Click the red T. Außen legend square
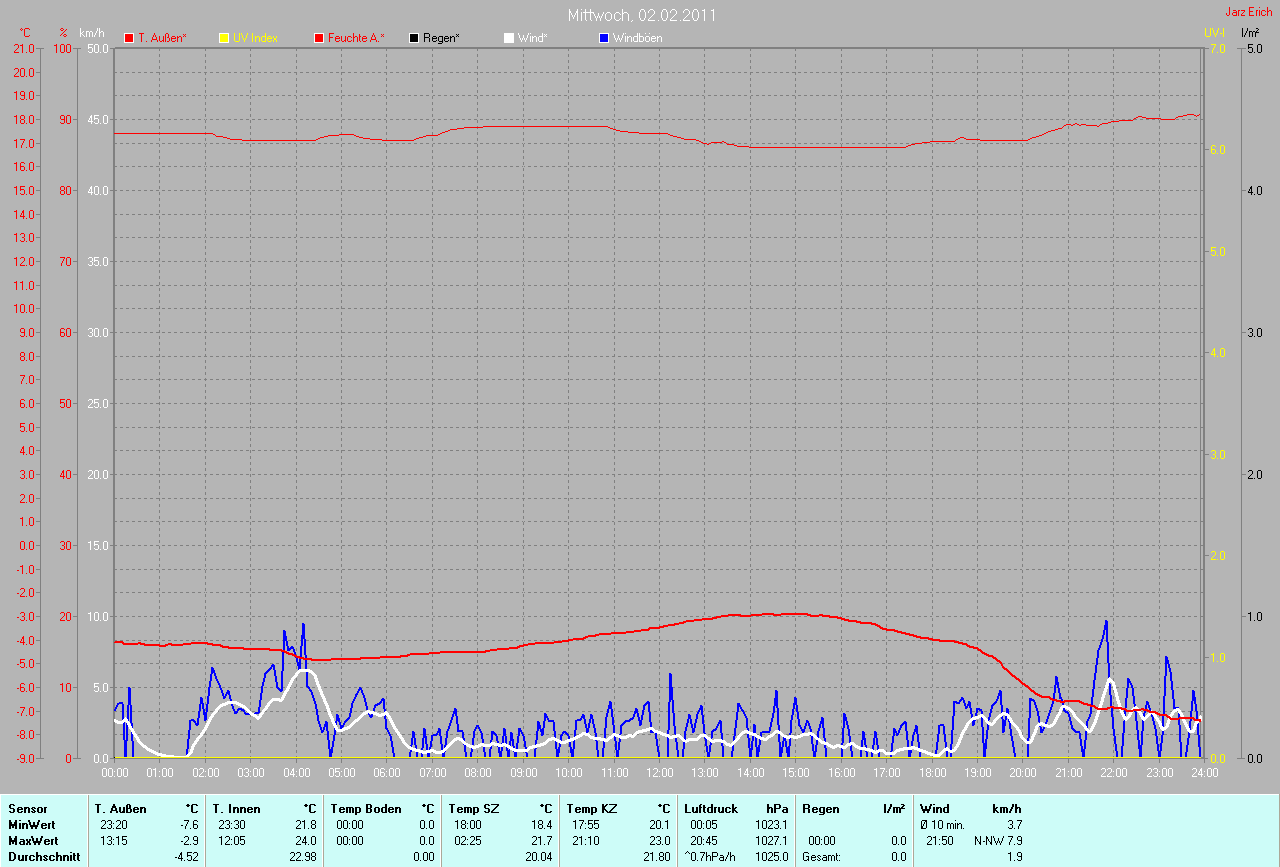 (x=129, y=38)
